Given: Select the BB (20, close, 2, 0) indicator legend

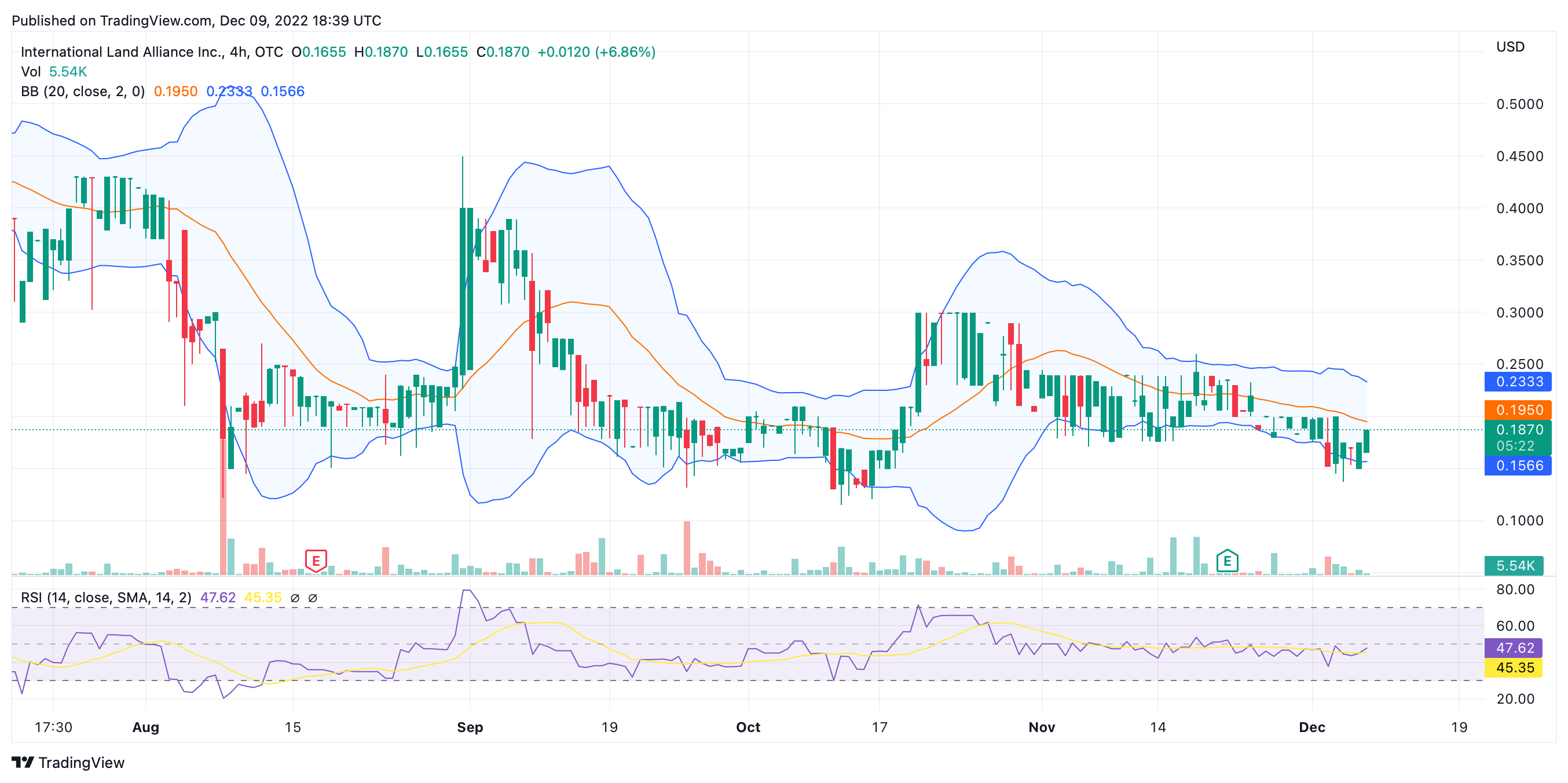Looking at the screenshot, I should click(83, 92).
